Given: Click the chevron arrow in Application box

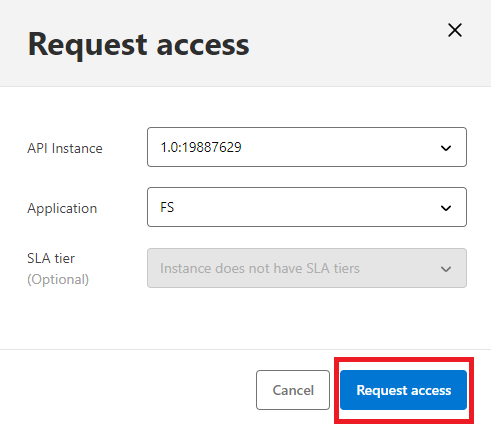Looking at the screenshot, I should [446, 208].
